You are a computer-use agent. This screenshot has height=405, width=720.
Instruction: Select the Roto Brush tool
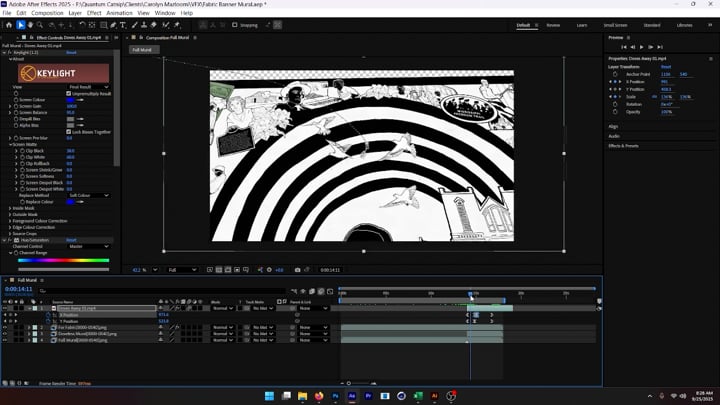(x=166, y=25)
